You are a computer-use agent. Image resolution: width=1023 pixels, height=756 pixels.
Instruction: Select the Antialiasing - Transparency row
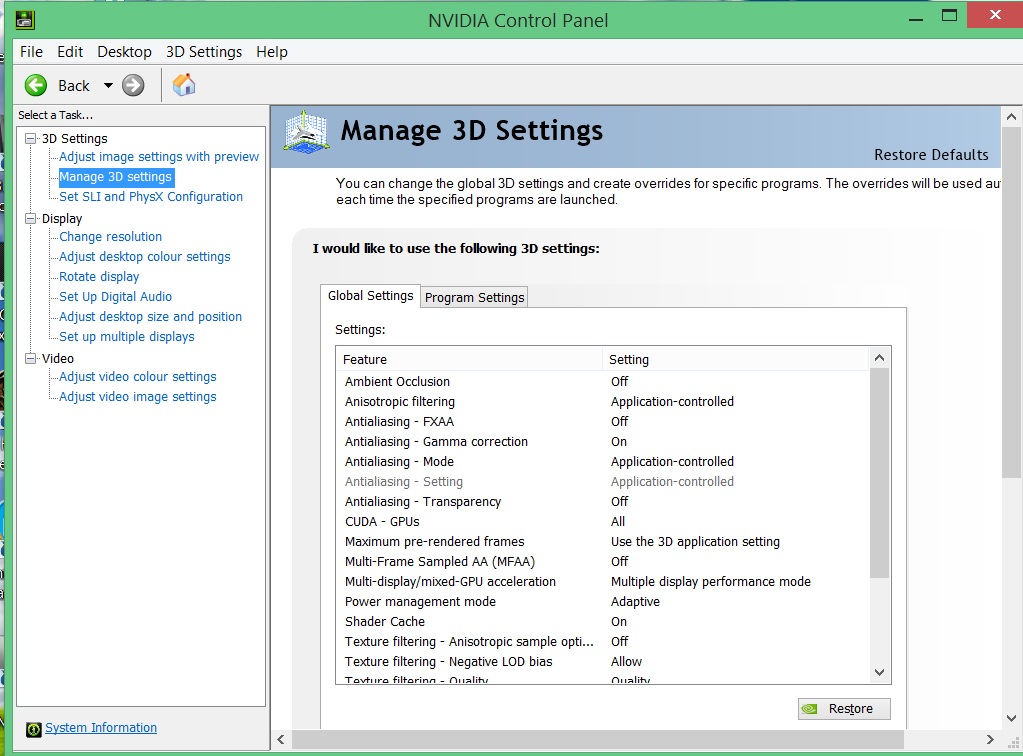coord(603,502)
